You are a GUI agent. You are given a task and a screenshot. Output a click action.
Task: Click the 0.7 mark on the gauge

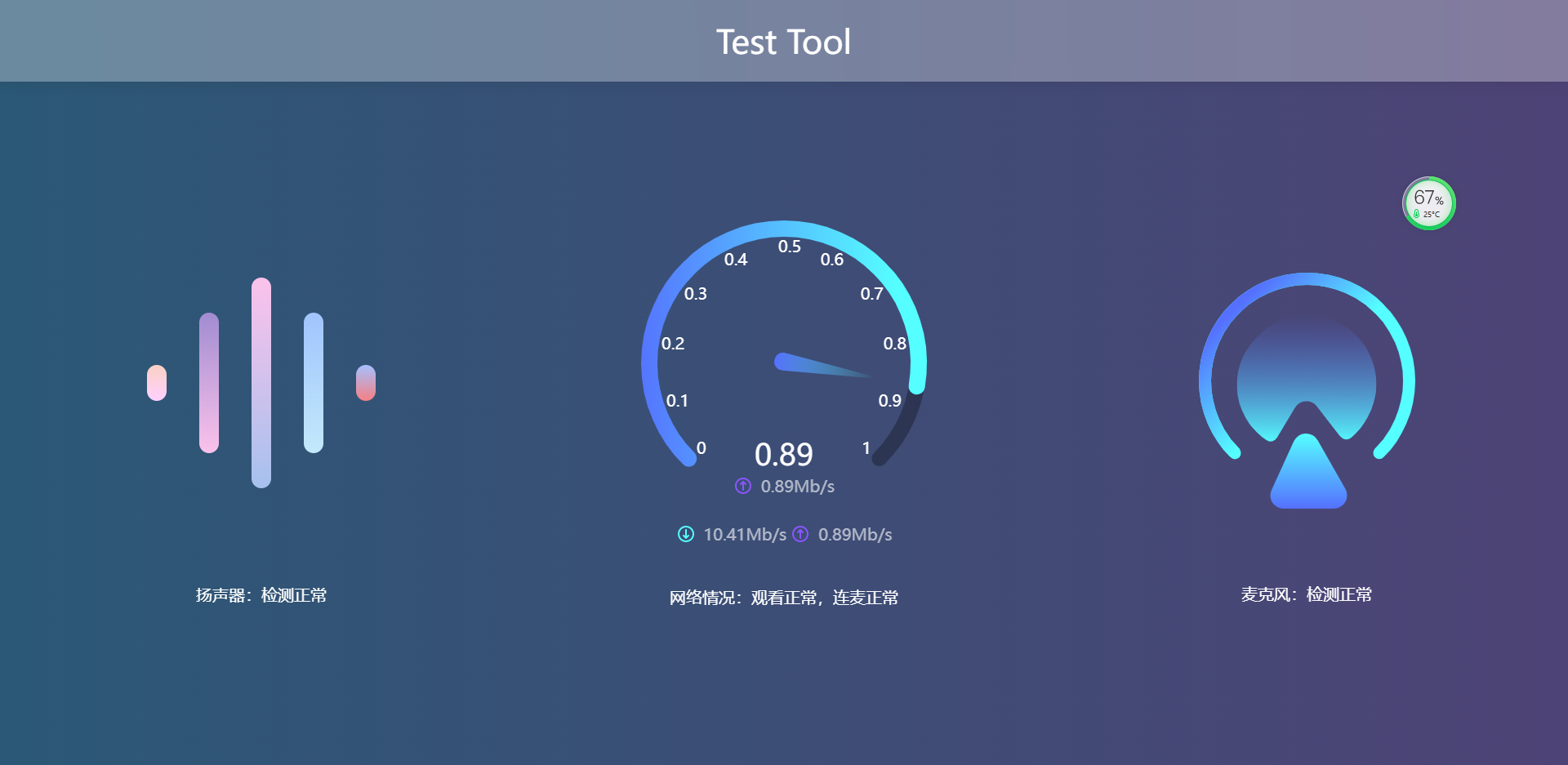coord(871,294)
